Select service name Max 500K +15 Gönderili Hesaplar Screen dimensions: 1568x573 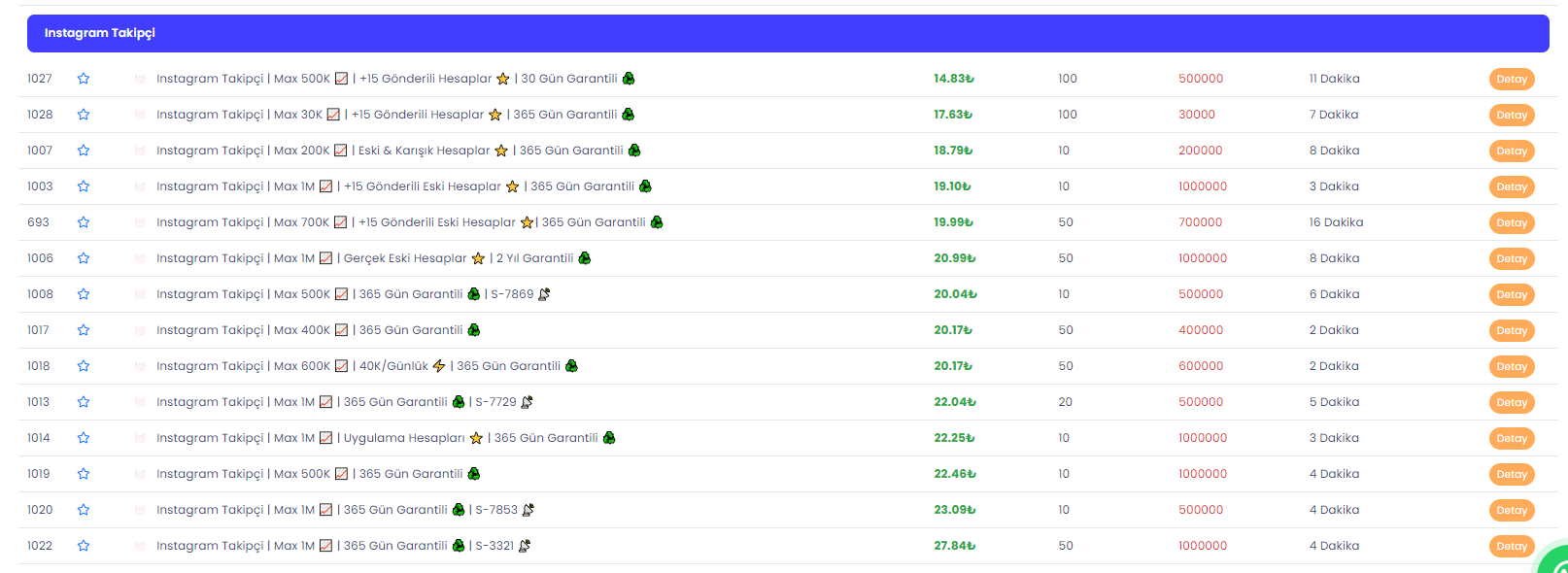(x=395, y=79)
